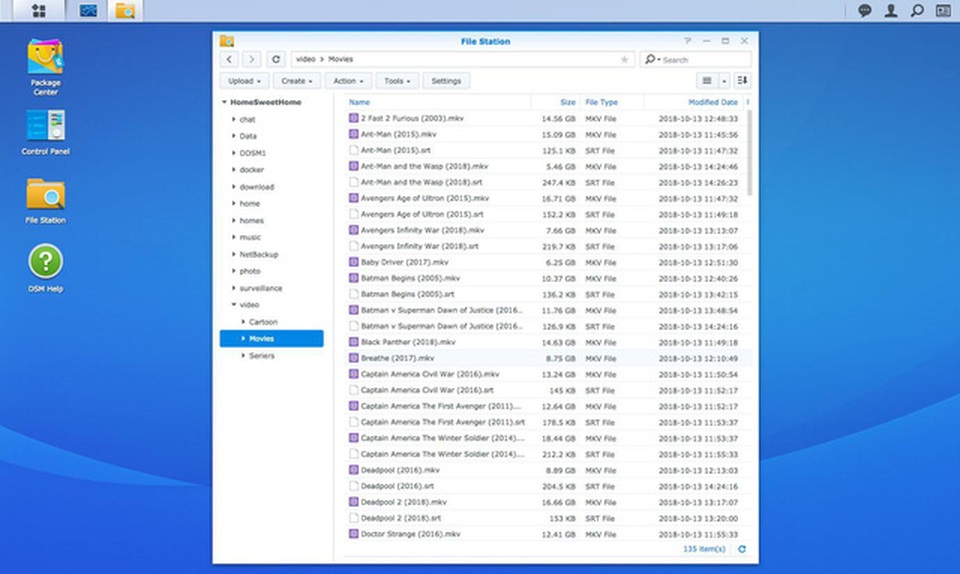960x574 pixels.
Task: Open the Upload dropdown menu
Action: click(x=244, y=81)
